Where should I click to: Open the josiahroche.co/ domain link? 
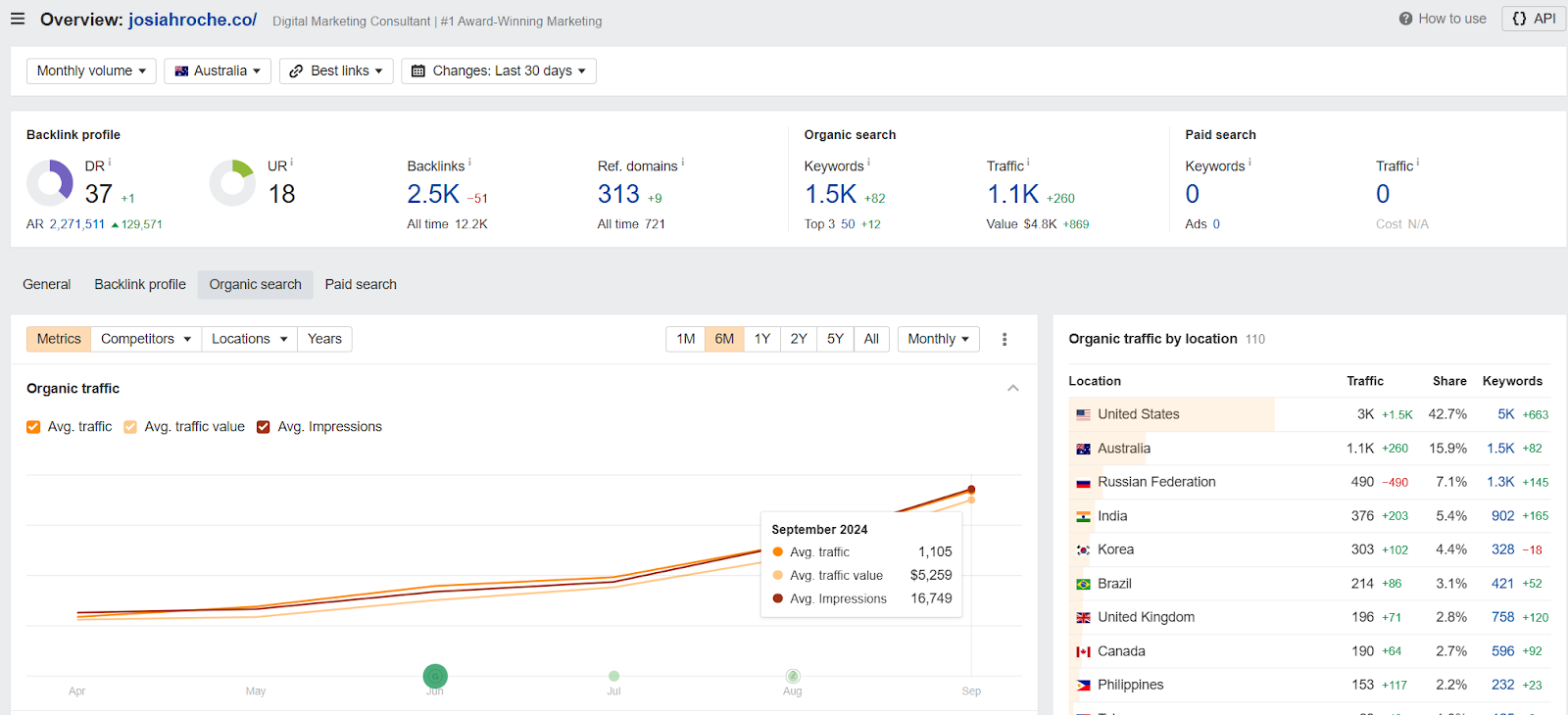[192, 20]
